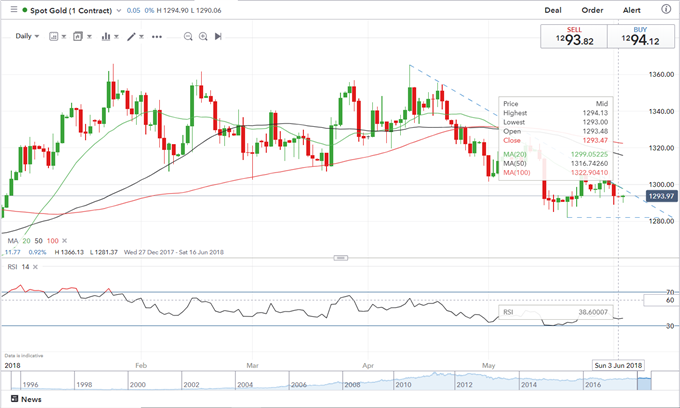The height and width of the screenshot is (408, 680).
Task: Click the SELL 1293.82 button
Action: (x=574, y=36)
